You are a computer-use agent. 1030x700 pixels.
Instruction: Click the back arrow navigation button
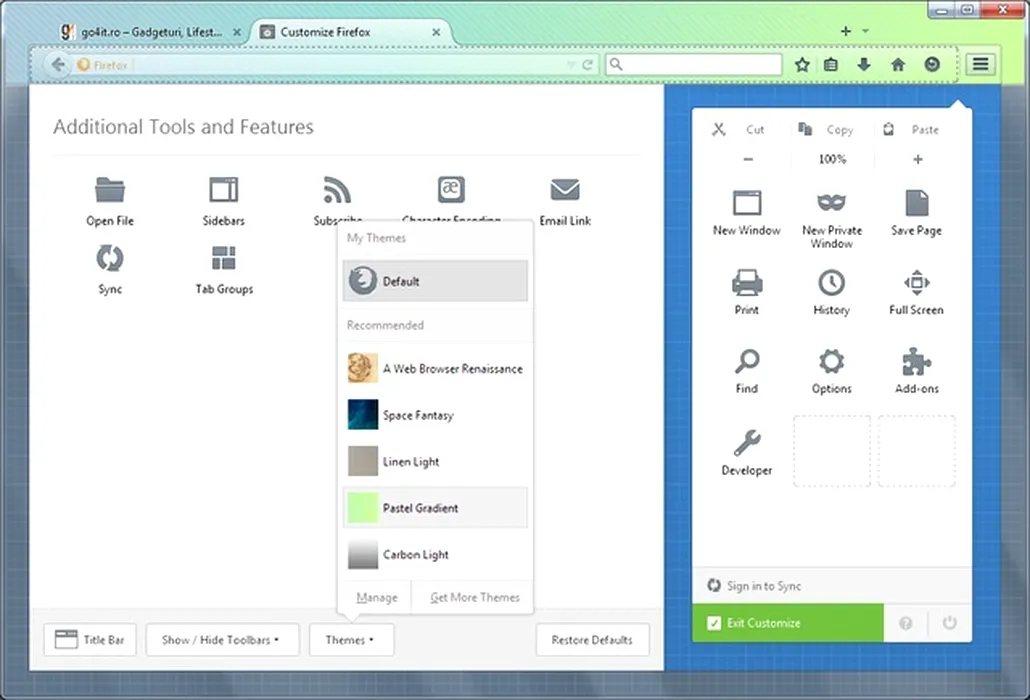tap(58, 64)
